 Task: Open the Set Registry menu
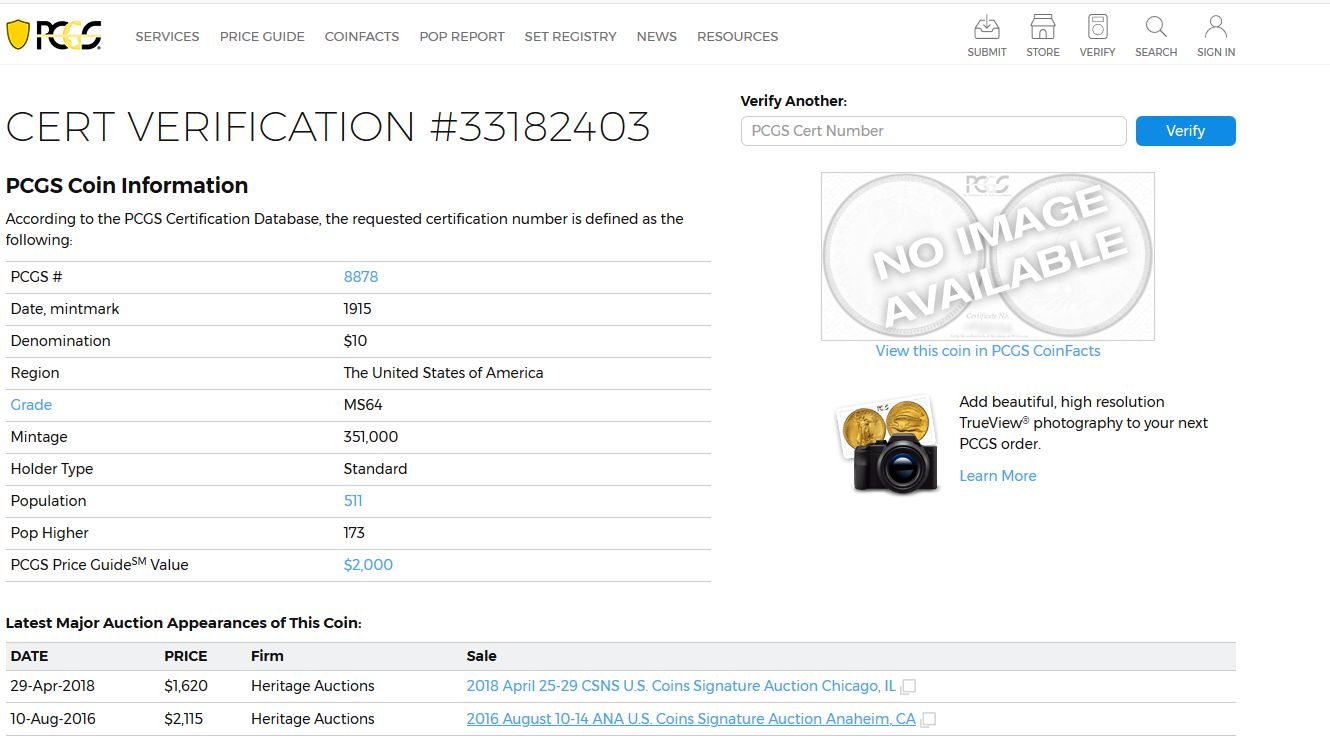tap(570, 36)
